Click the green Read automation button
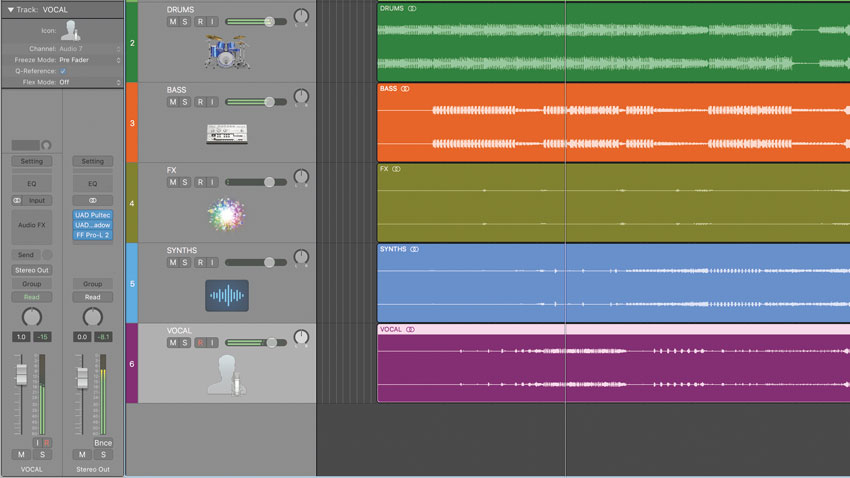This screenshot has width=850, height=478. point(31,297)
